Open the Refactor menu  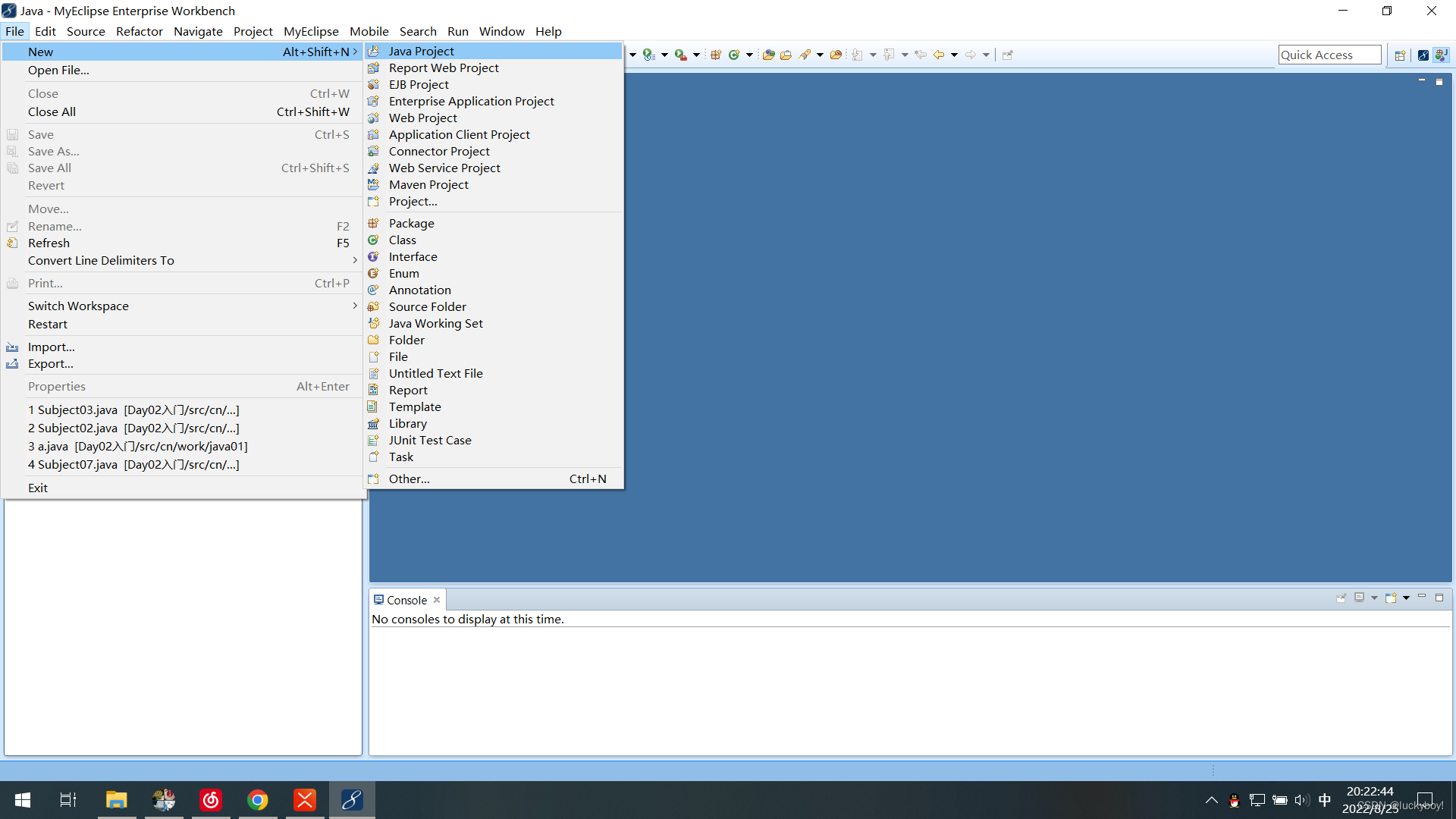[139, 31]
